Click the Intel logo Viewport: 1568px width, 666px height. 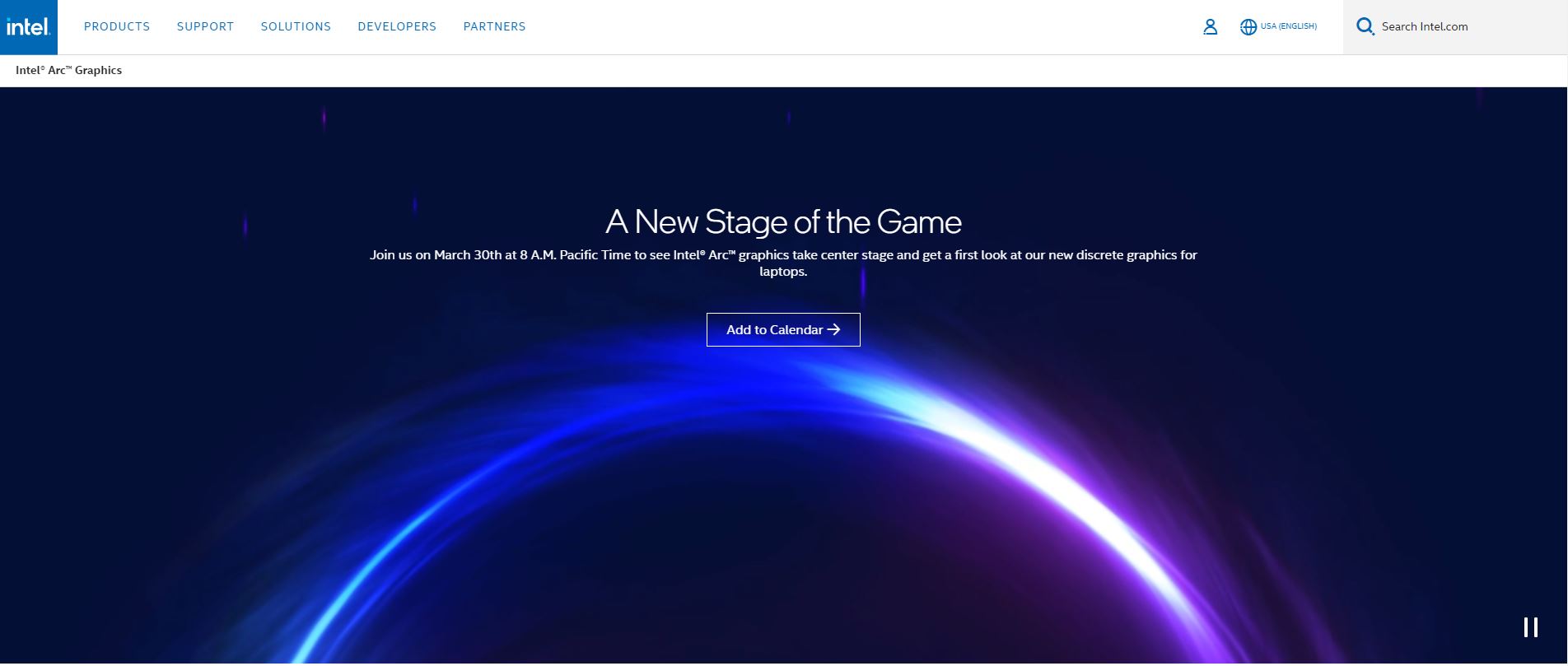click(29, 27)
